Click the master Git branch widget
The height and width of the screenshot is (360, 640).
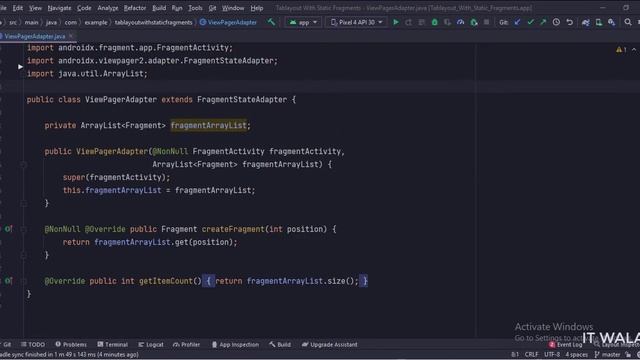[x=608, y=355]
